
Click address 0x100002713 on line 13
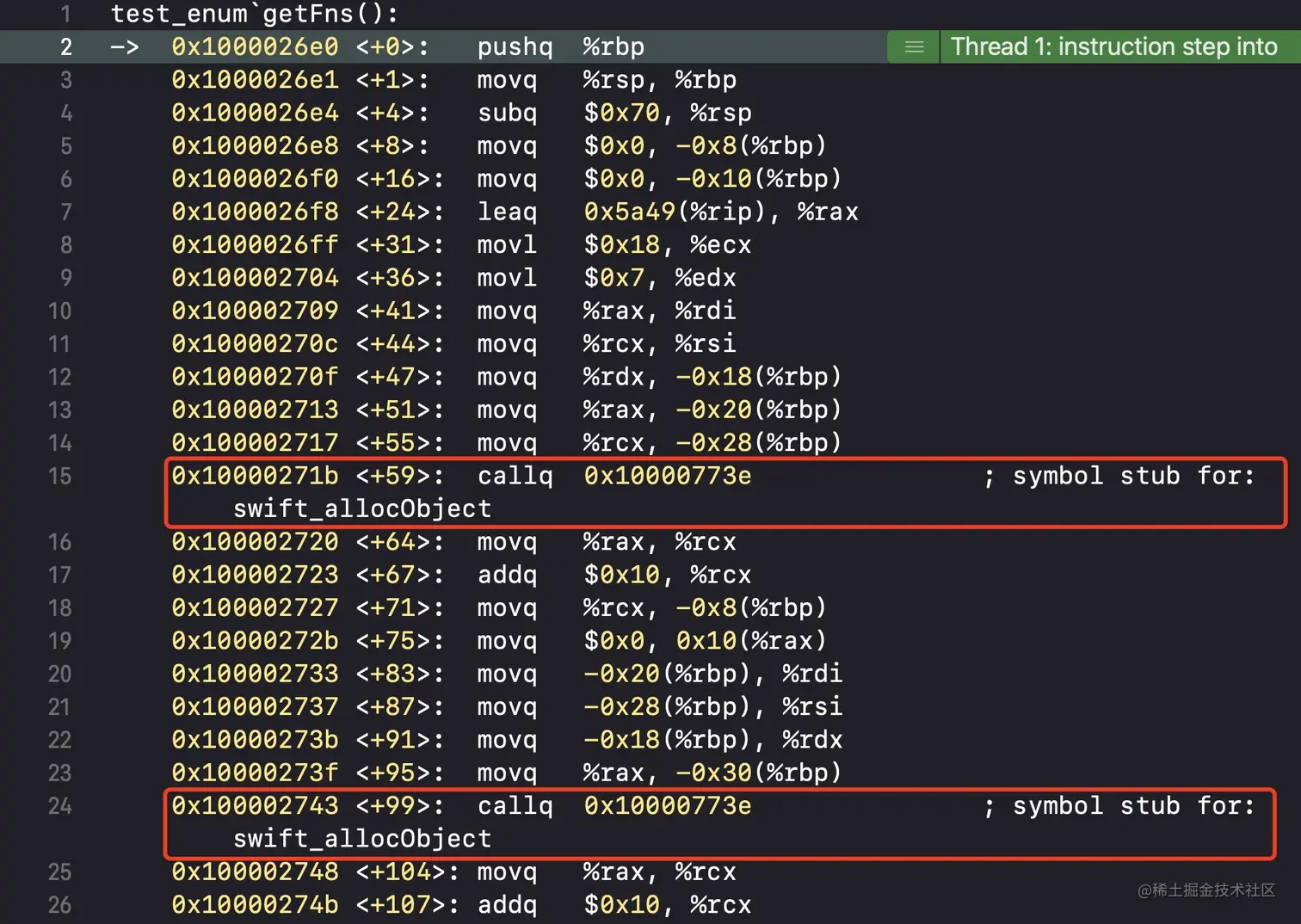(255, 410)
